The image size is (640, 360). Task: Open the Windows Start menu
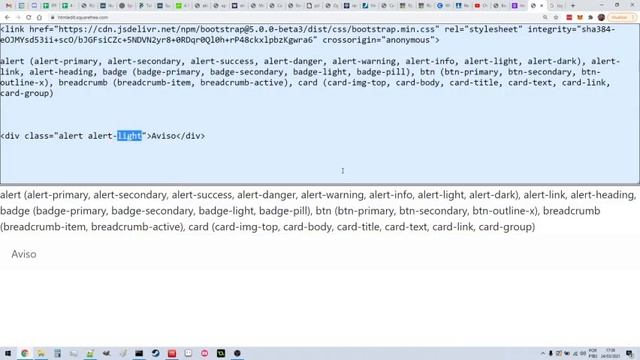tap(8, 353)
